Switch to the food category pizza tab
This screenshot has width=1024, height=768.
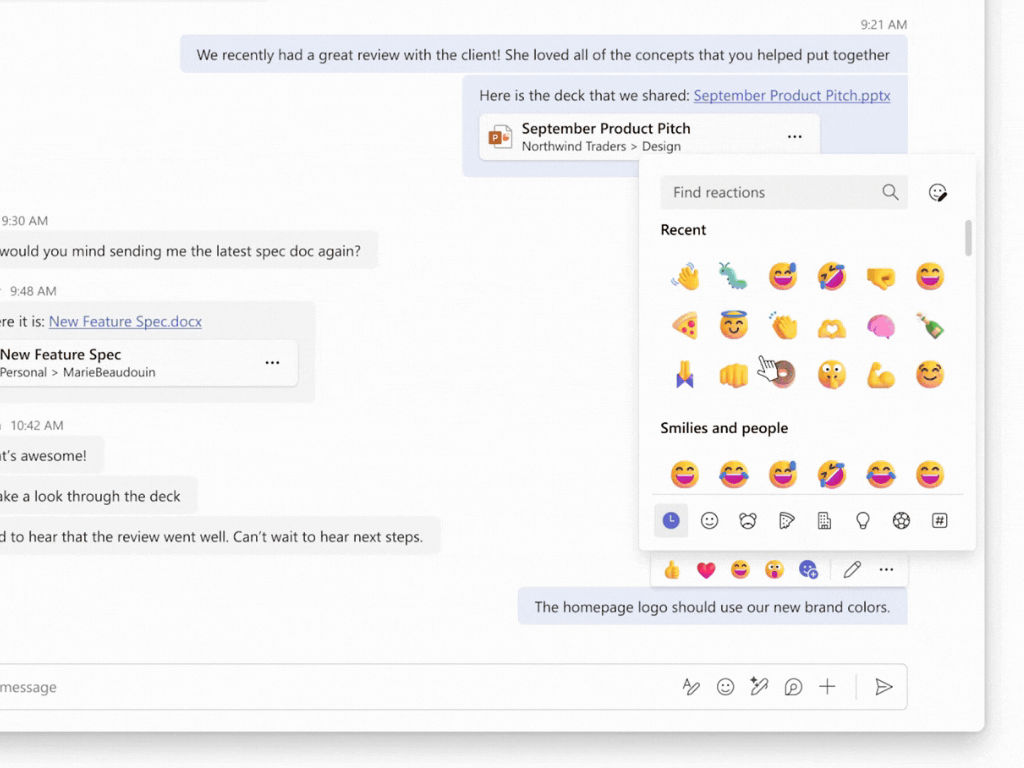[x=786, y=521]
